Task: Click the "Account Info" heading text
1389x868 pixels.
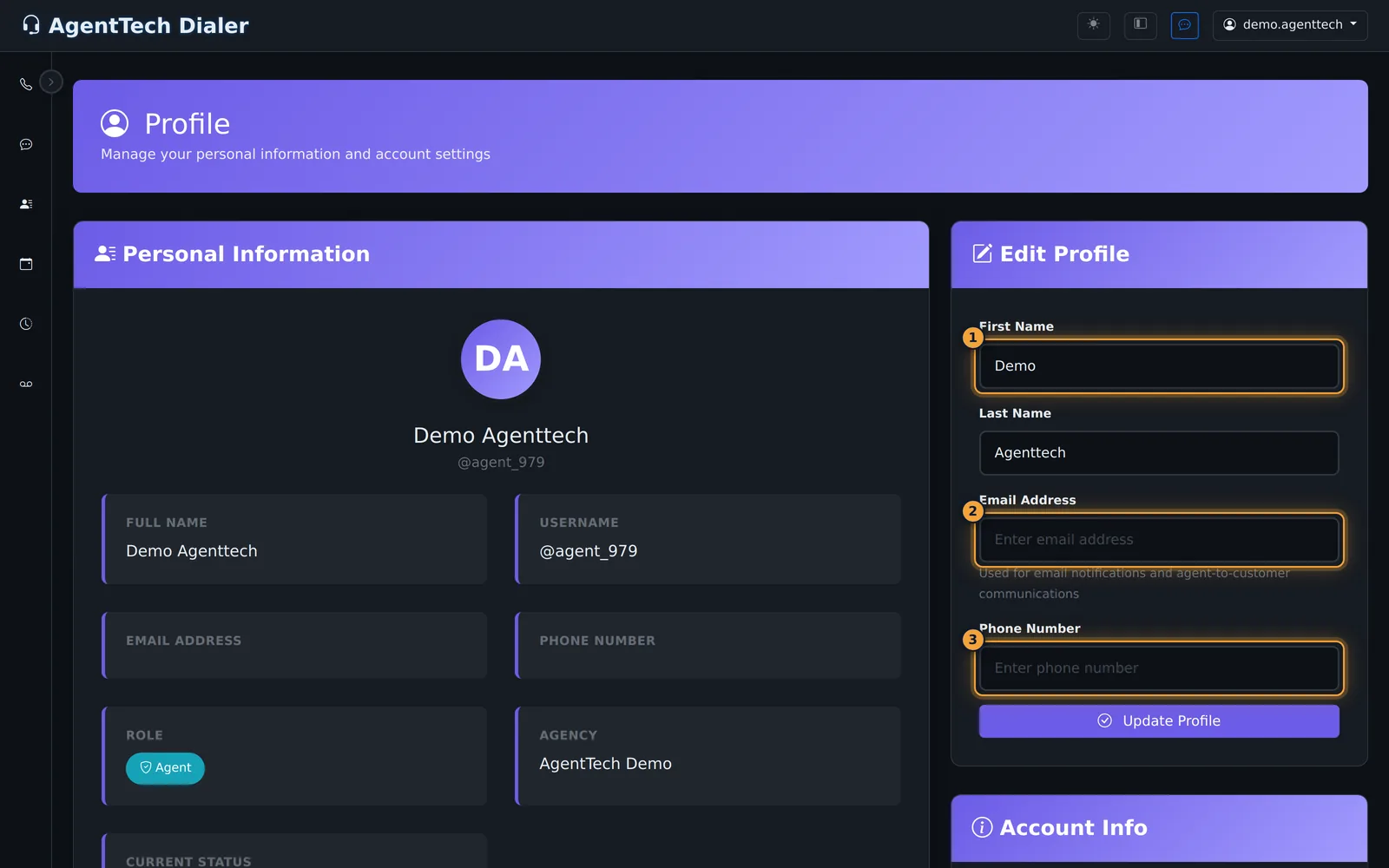Action: click(x=1074, y=827)
